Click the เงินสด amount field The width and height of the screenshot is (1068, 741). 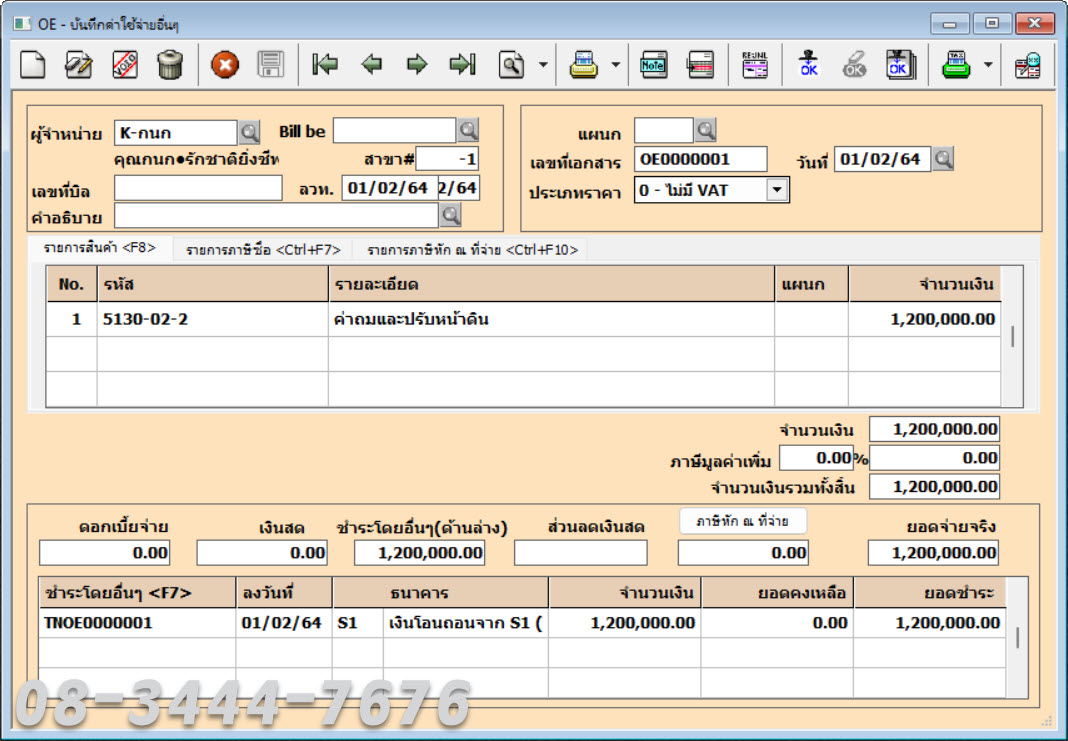pos(262,553)
